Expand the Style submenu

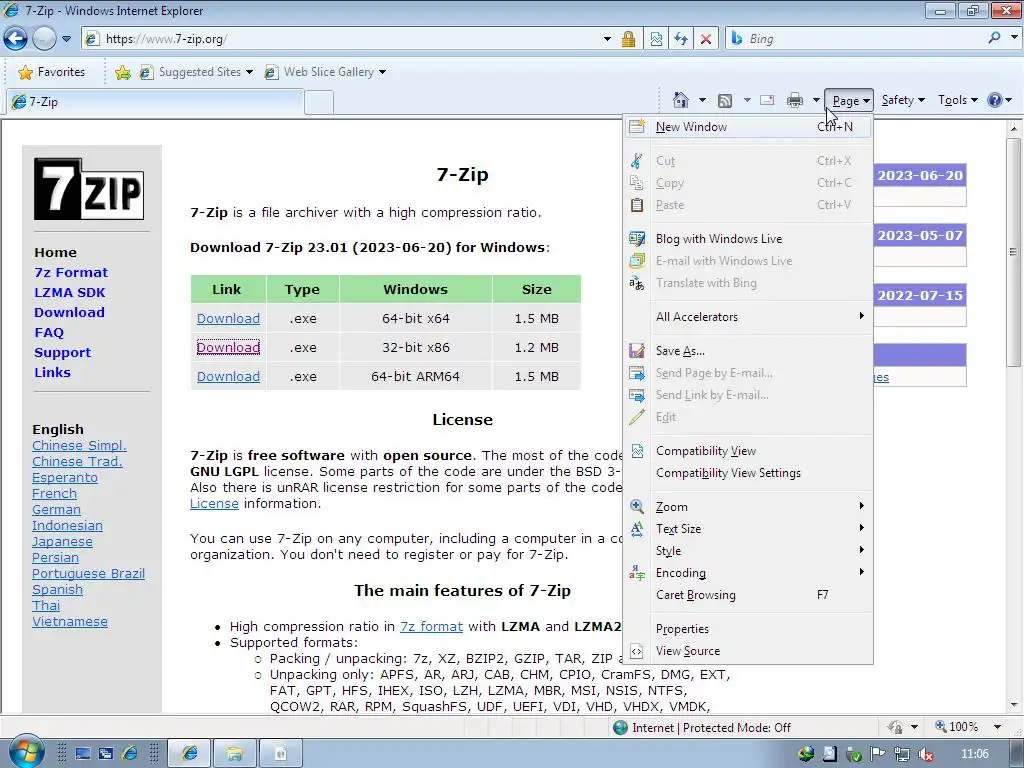(x=748, y=551)
